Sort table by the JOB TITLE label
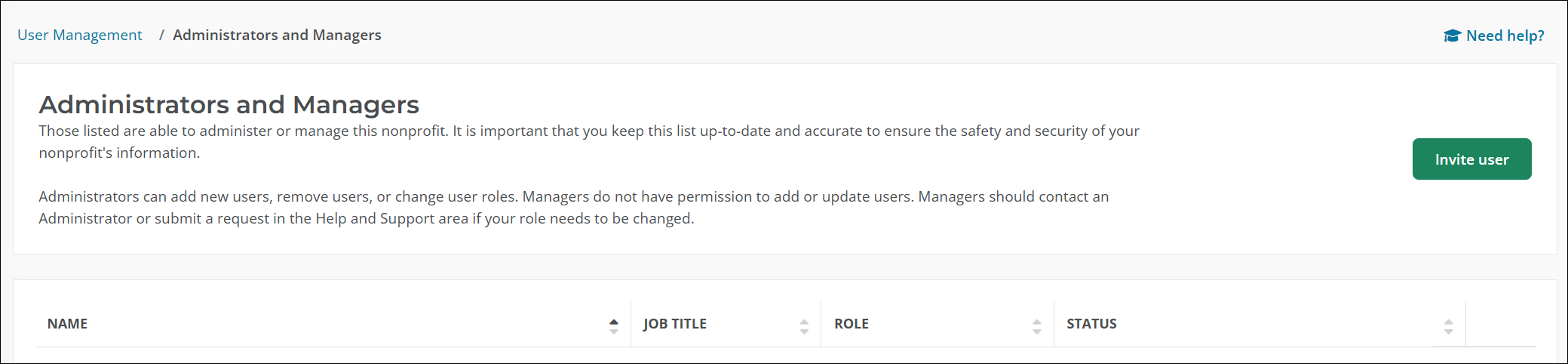Screen dimensions: 1568x364 tap(674, 324)
